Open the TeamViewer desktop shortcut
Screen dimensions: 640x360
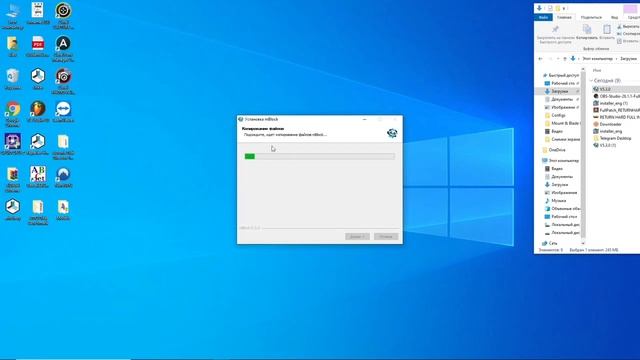coord(63,109)
